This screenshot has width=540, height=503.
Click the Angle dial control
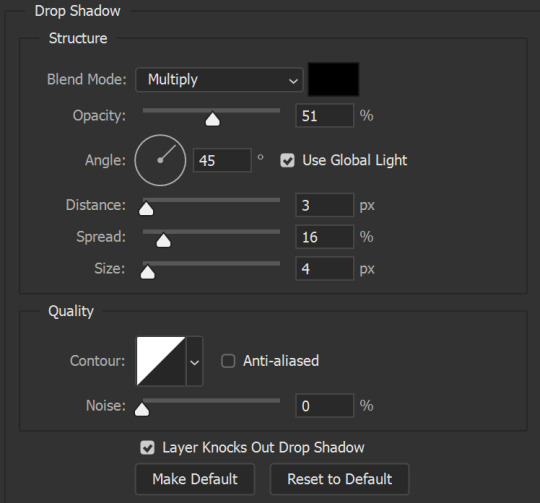[x=160, y=160]
